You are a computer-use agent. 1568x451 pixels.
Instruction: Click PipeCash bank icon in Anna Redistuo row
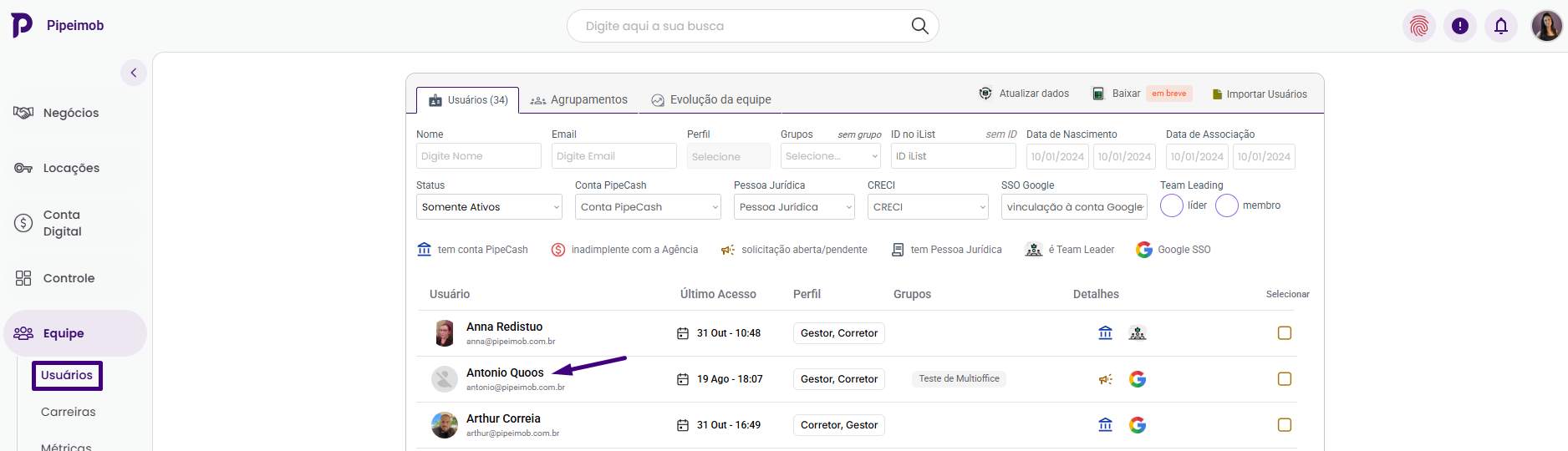[x=1105, y=333]
